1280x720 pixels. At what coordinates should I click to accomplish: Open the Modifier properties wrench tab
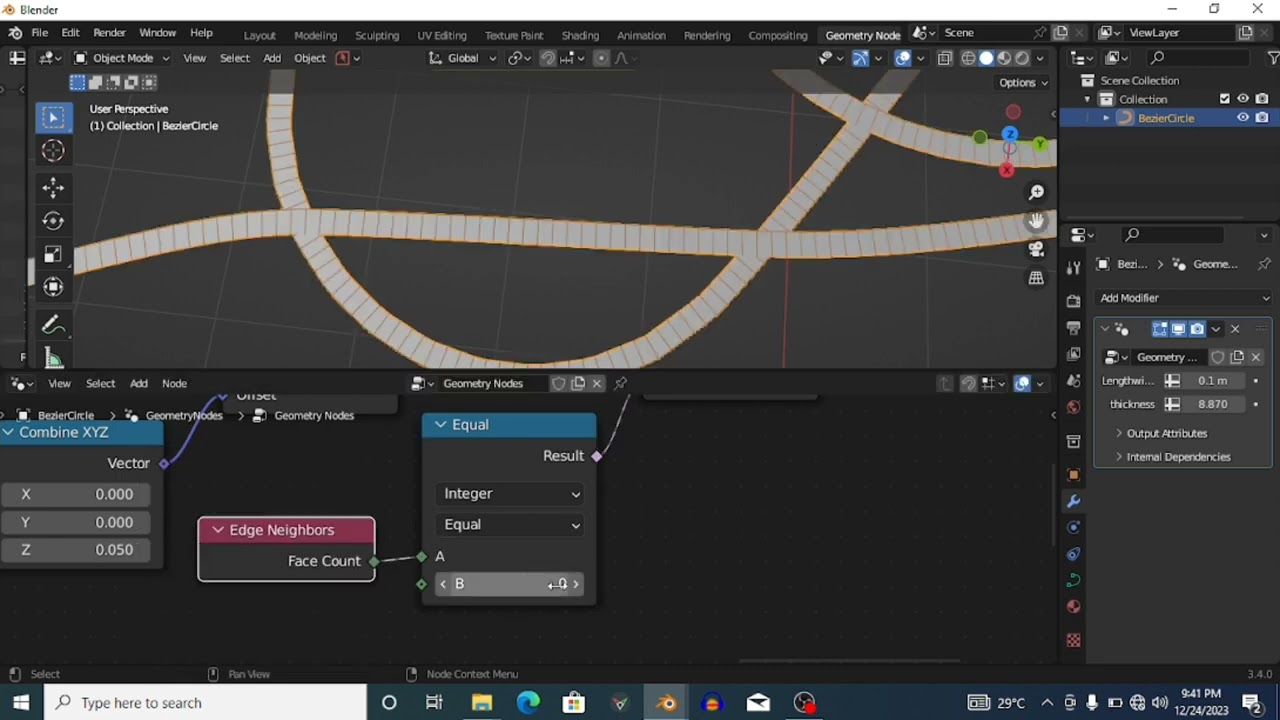pos(1073,501)
